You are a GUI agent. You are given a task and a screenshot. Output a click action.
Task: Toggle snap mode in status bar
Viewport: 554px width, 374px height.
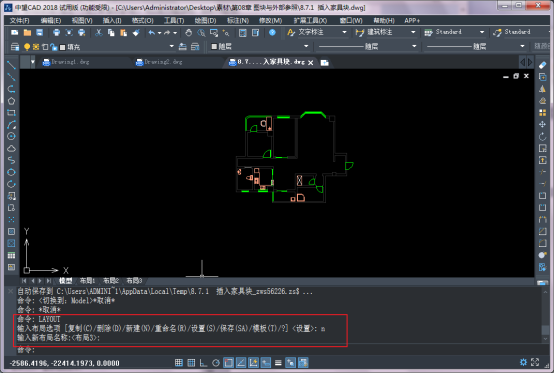coord(179,363)
